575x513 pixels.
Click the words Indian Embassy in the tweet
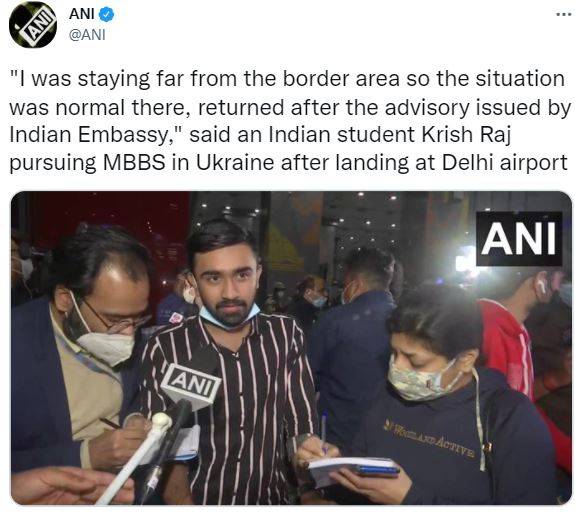[x=88, y=135]
